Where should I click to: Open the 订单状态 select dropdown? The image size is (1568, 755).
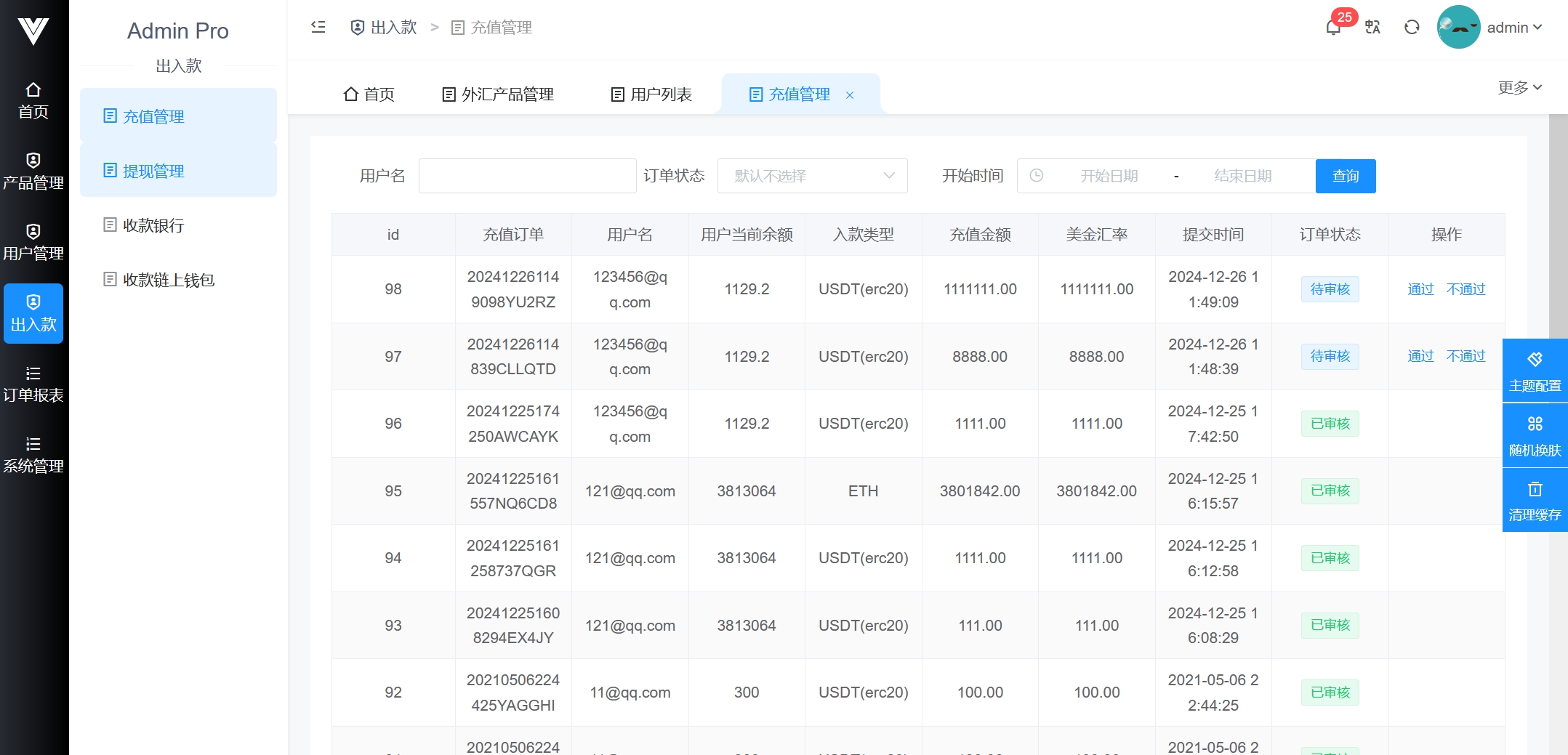(812, 176)
